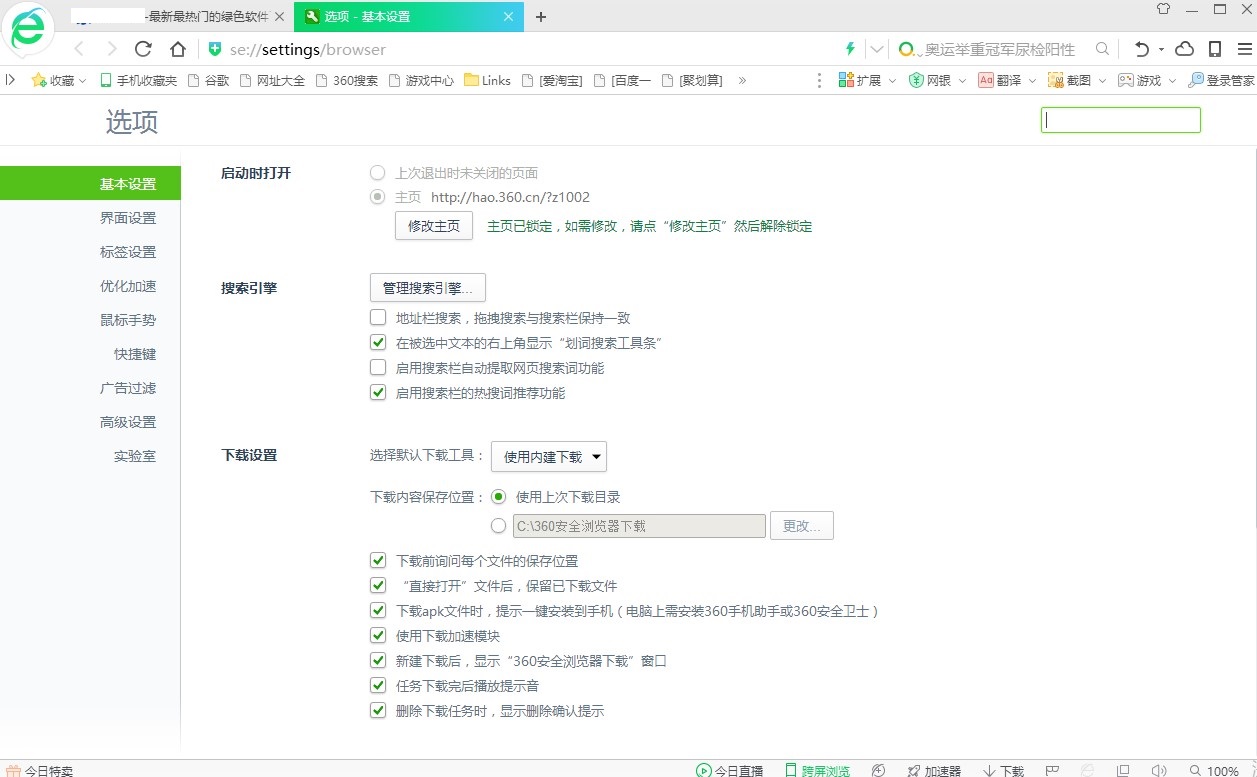The image size is (1257, 777).
Task: Toggle sound after download completes checkbox
Action: click(x=378, y=686)
